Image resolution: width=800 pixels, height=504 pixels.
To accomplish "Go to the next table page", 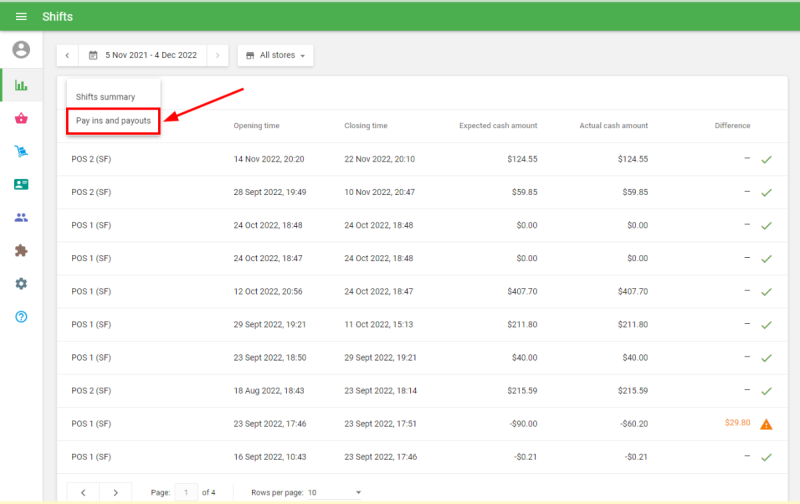I will 116,492.
